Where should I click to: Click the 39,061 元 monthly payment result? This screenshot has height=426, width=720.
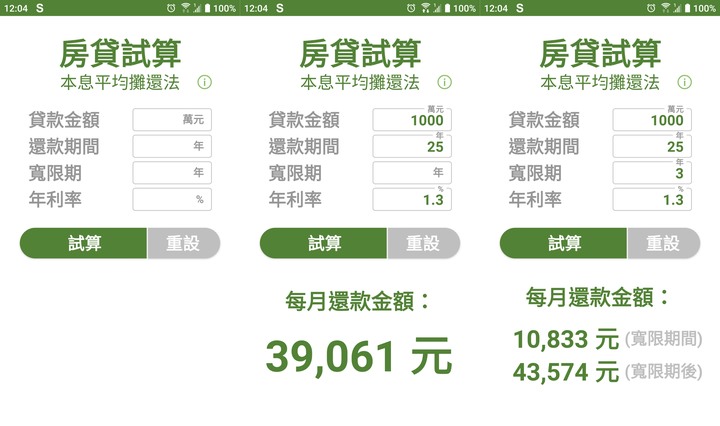coord(359,357)
